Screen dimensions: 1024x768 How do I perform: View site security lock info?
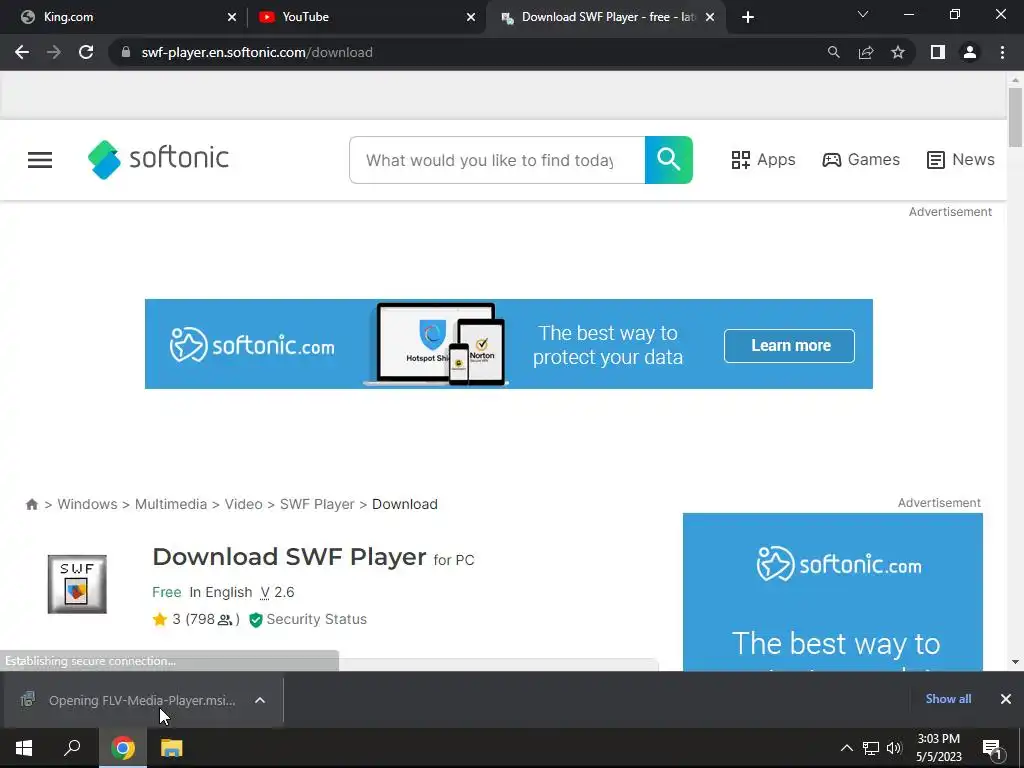point(126,52)
